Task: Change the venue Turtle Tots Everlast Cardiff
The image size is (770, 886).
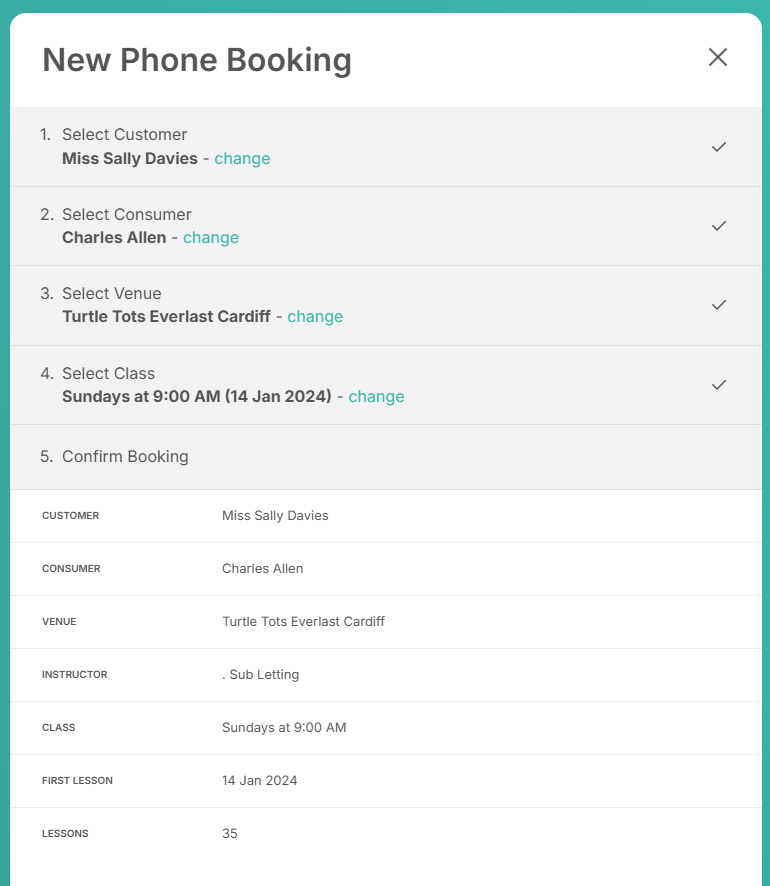Action: coord(315,317)
